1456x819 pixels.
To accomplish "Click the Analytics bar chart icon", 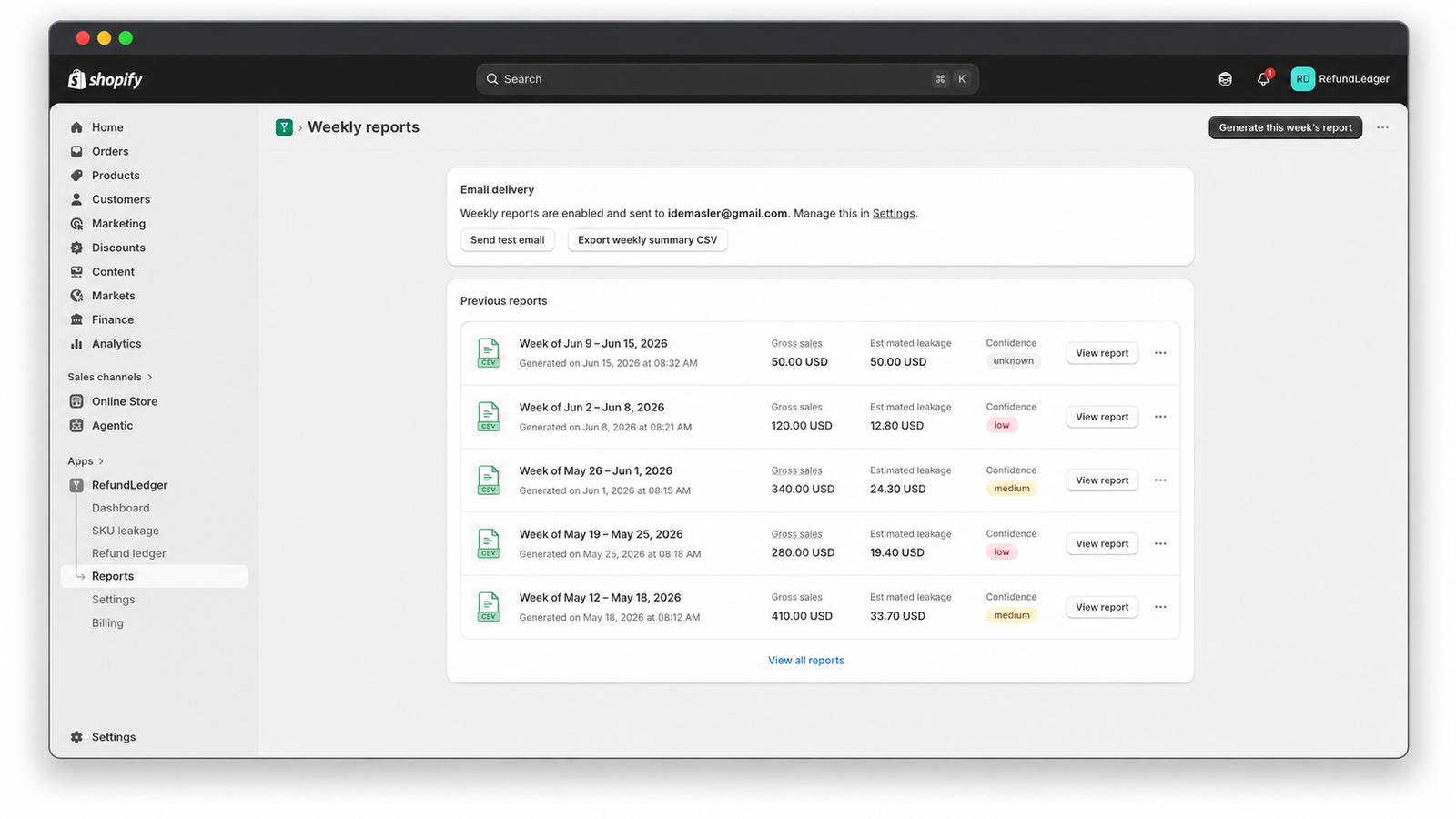I will [x=76, y=344].
